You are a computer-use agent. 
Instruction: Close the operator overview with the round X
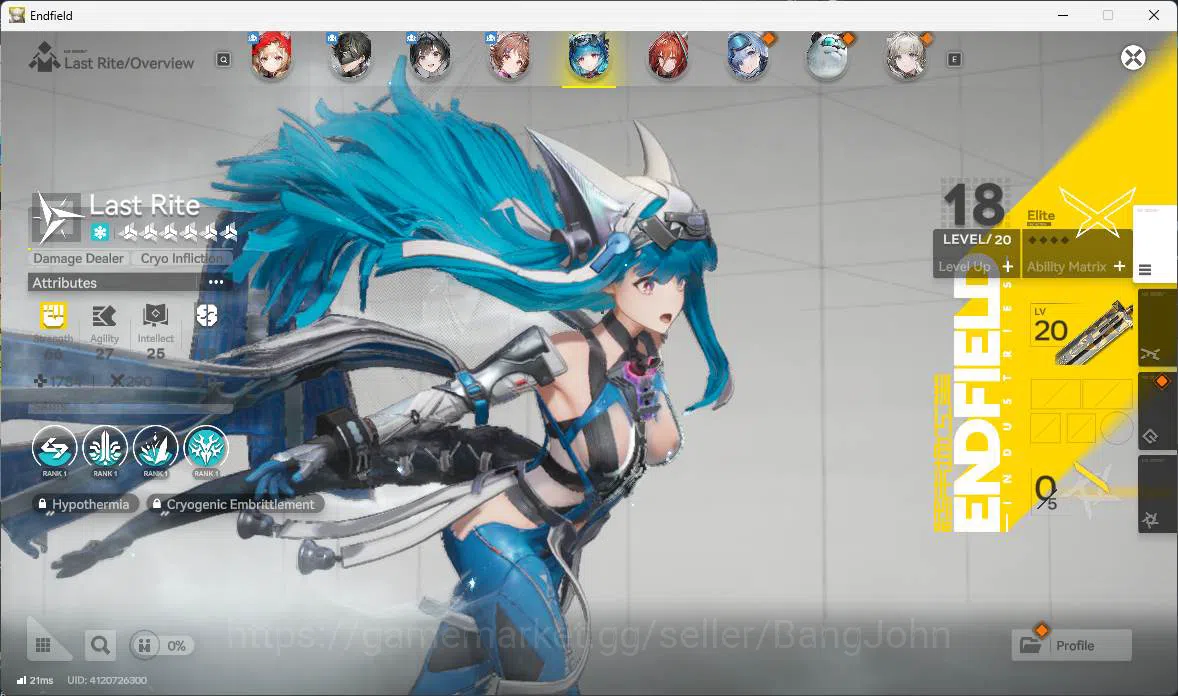tap(1133, 58)
